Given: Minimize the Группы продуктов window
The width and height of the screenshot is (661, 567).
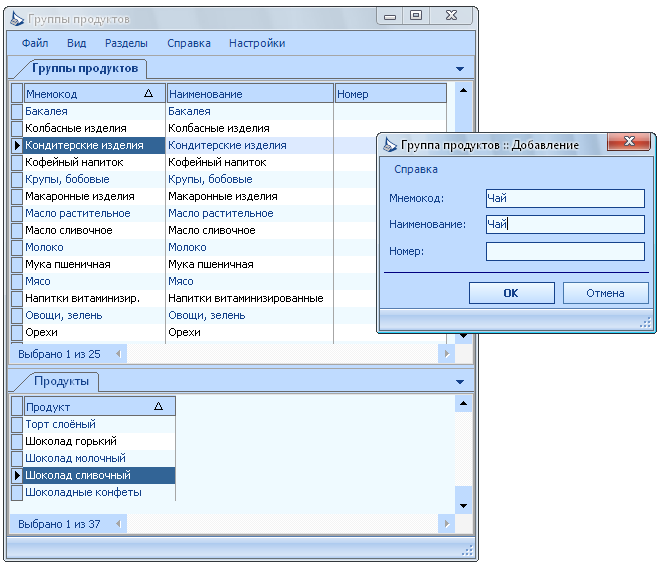Looking at the screenshot, I should coord(390,16).
